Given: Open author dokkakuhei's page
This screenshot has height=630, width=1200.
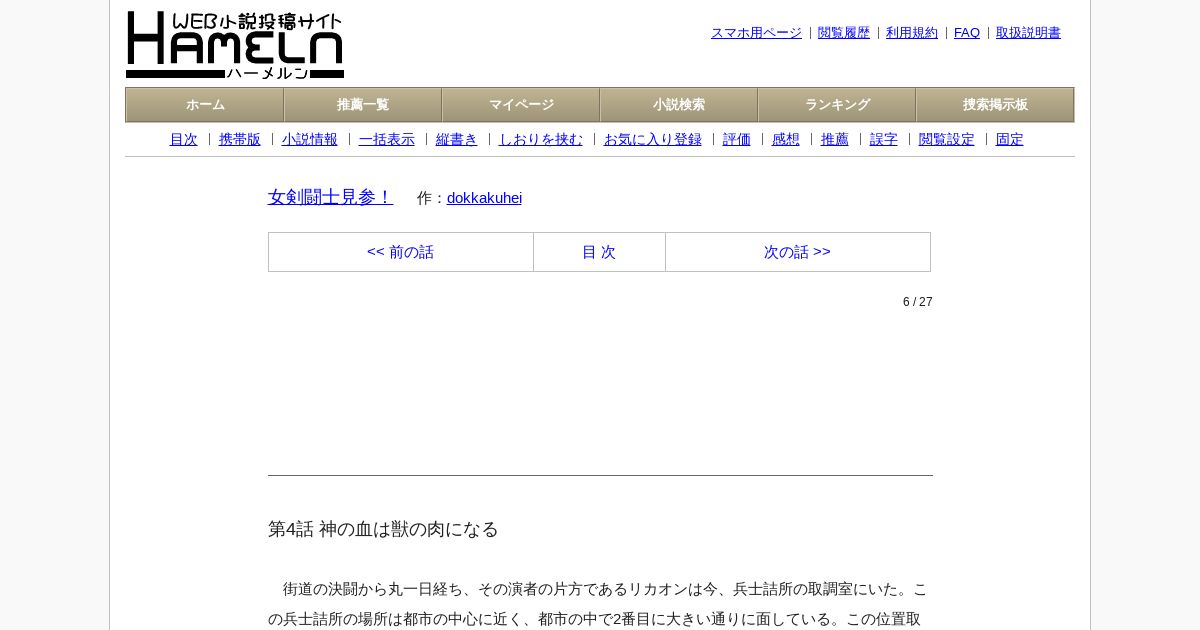Looking at the screenshot, I should click(x=484, y=198).
